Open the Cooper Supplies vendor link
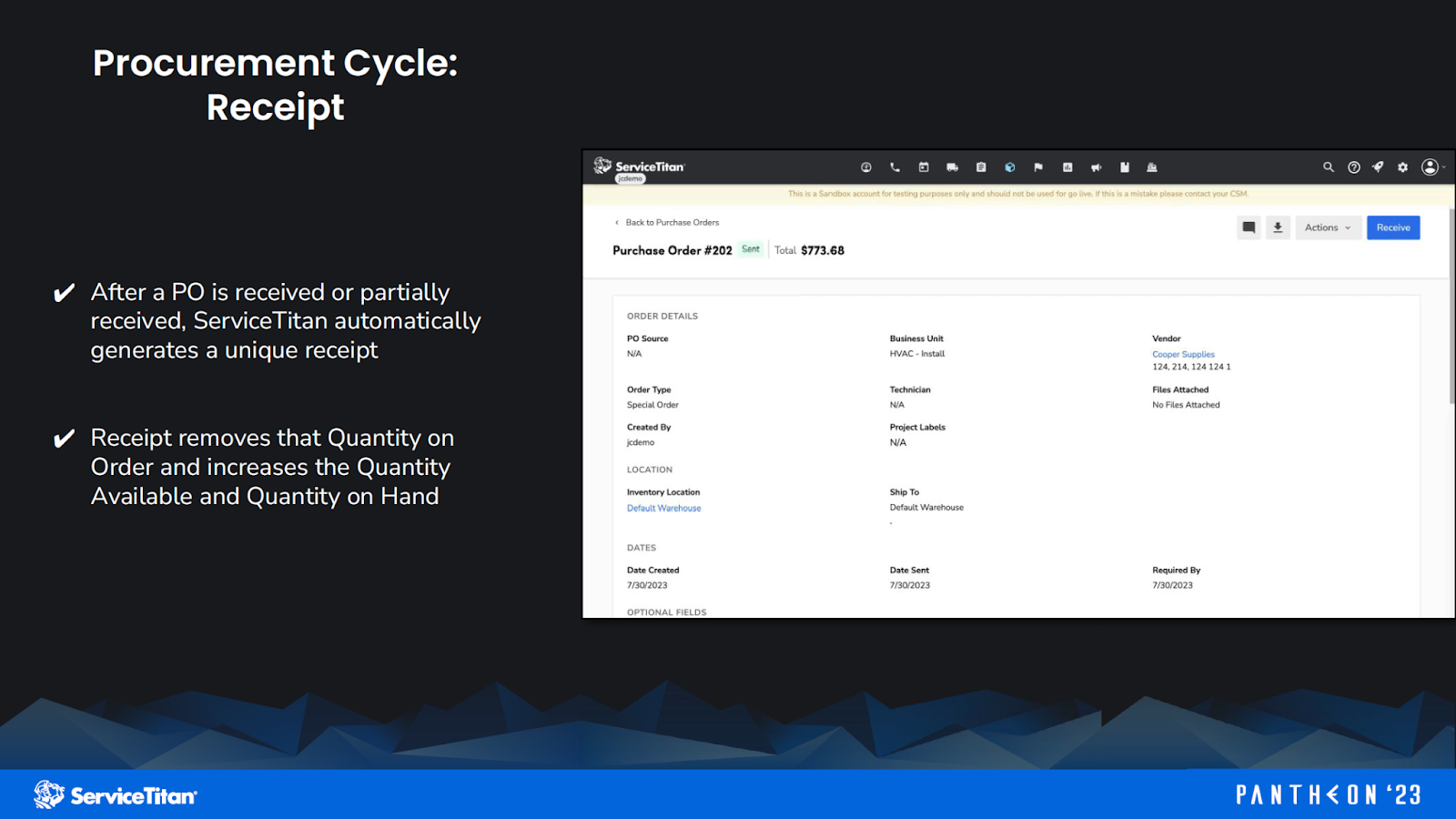Screen dimensions: 1456x819 [x=1183, y=354]
